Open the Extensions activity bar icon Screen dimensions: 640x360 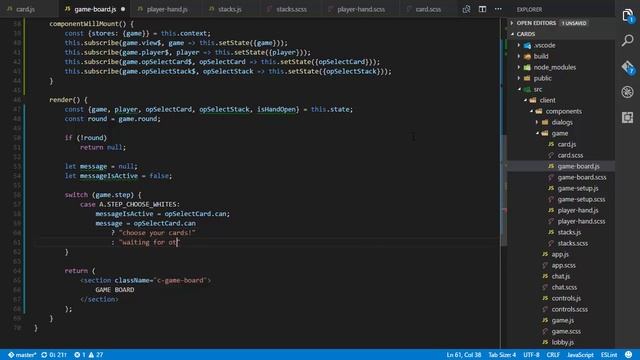coord(628,118)
